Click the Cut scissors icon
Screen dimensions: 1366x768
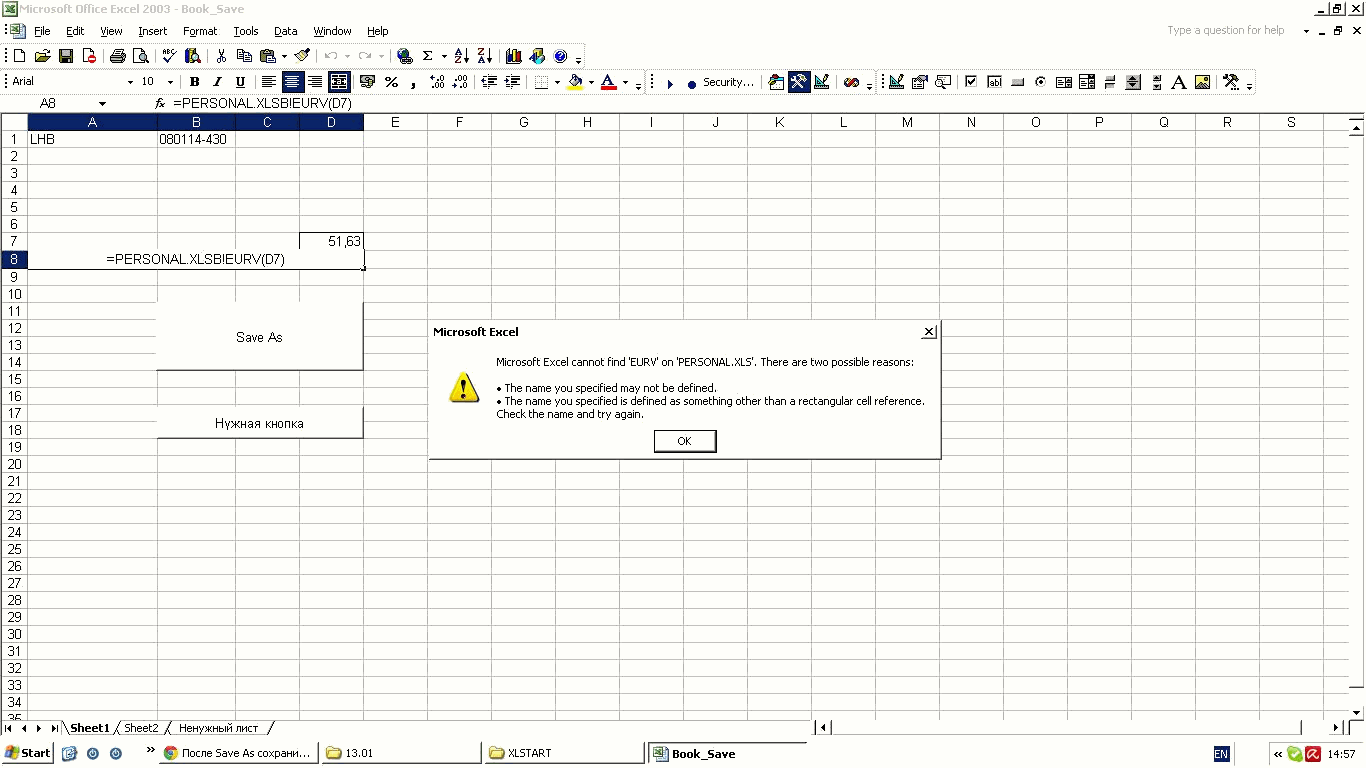point(221,56)
